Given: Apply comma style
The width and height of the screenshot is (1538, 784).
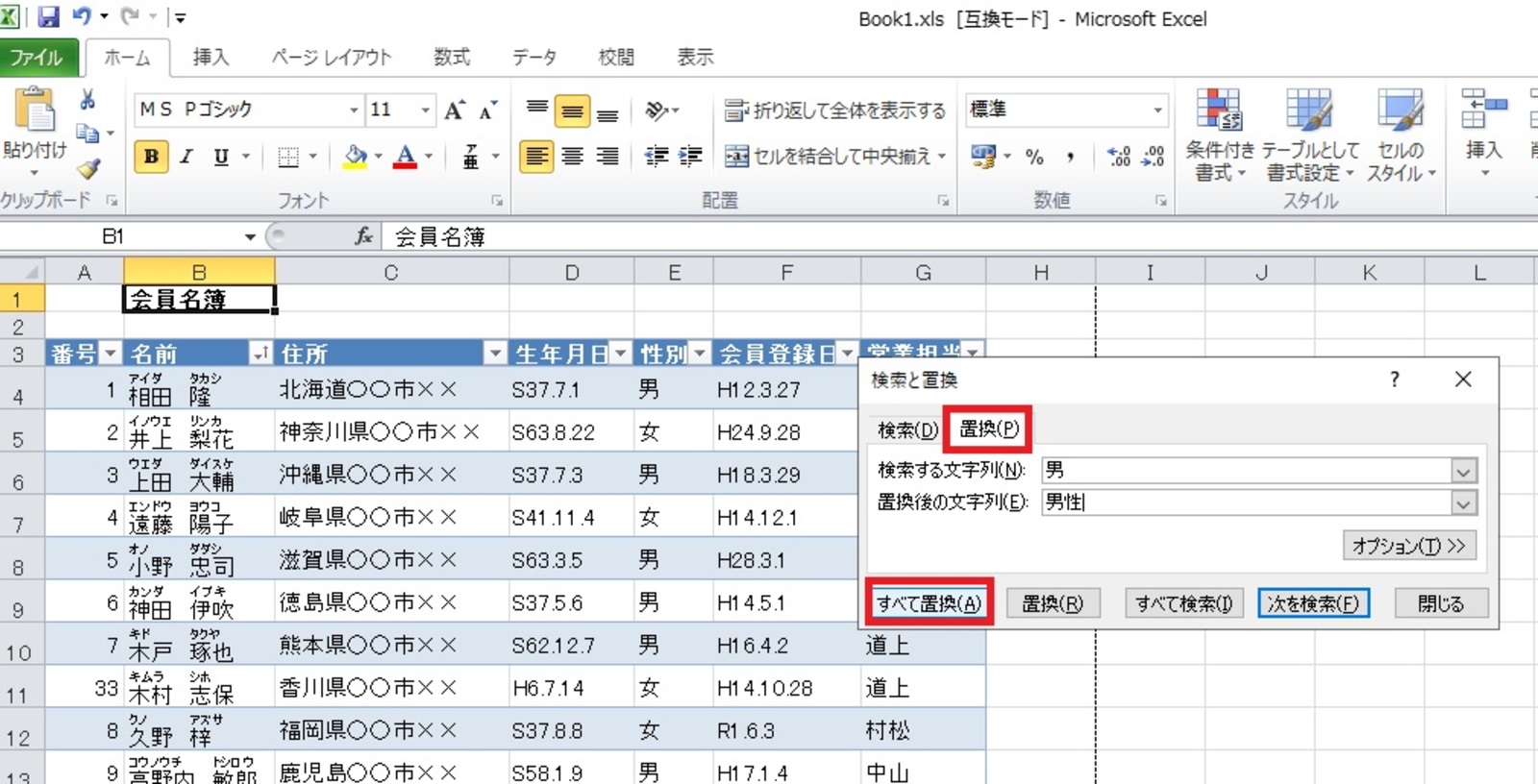Looking at the screenshot, I should tap(1069, 157).
